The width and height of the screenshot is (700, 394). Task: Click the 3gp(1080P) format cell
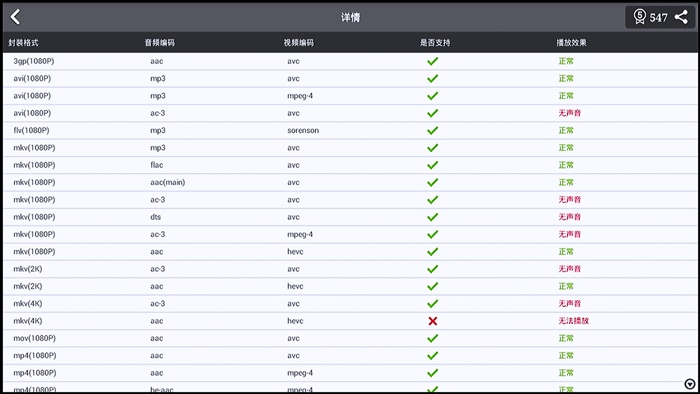pyautogui.click(x=34, y=61)
